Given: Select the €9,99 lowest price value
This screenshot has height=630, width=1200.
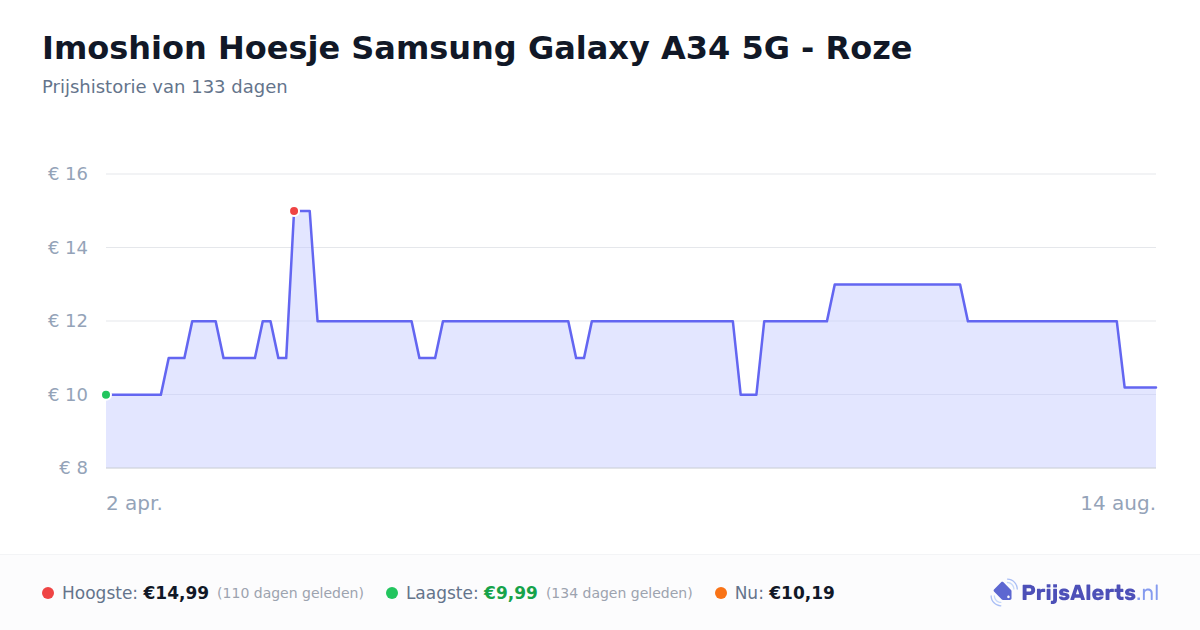Looking at the screenshot, I should 511,593.
